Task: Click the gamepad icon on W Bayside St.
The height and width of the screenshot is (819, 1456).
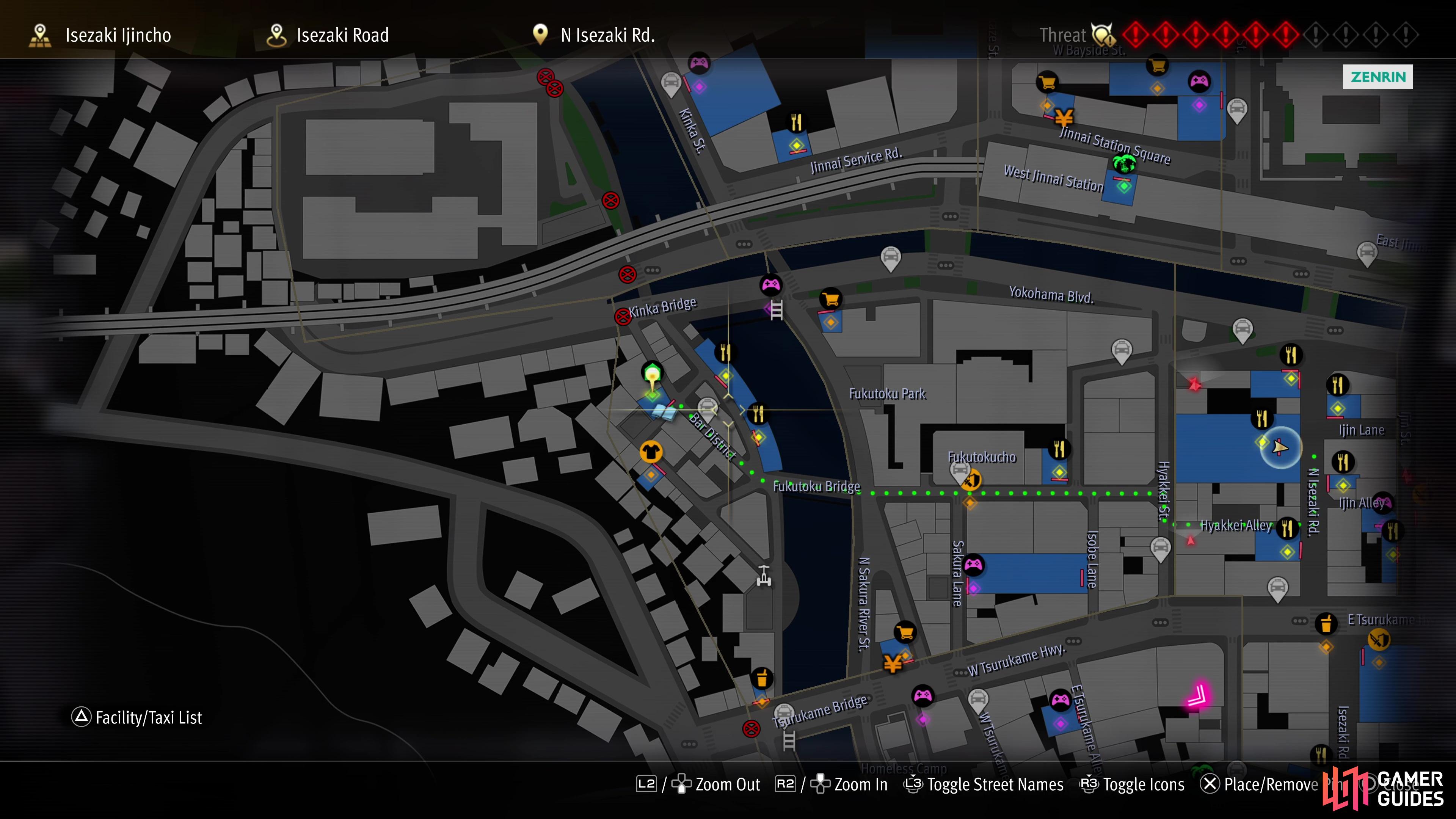Action: tap(1199, 82)
